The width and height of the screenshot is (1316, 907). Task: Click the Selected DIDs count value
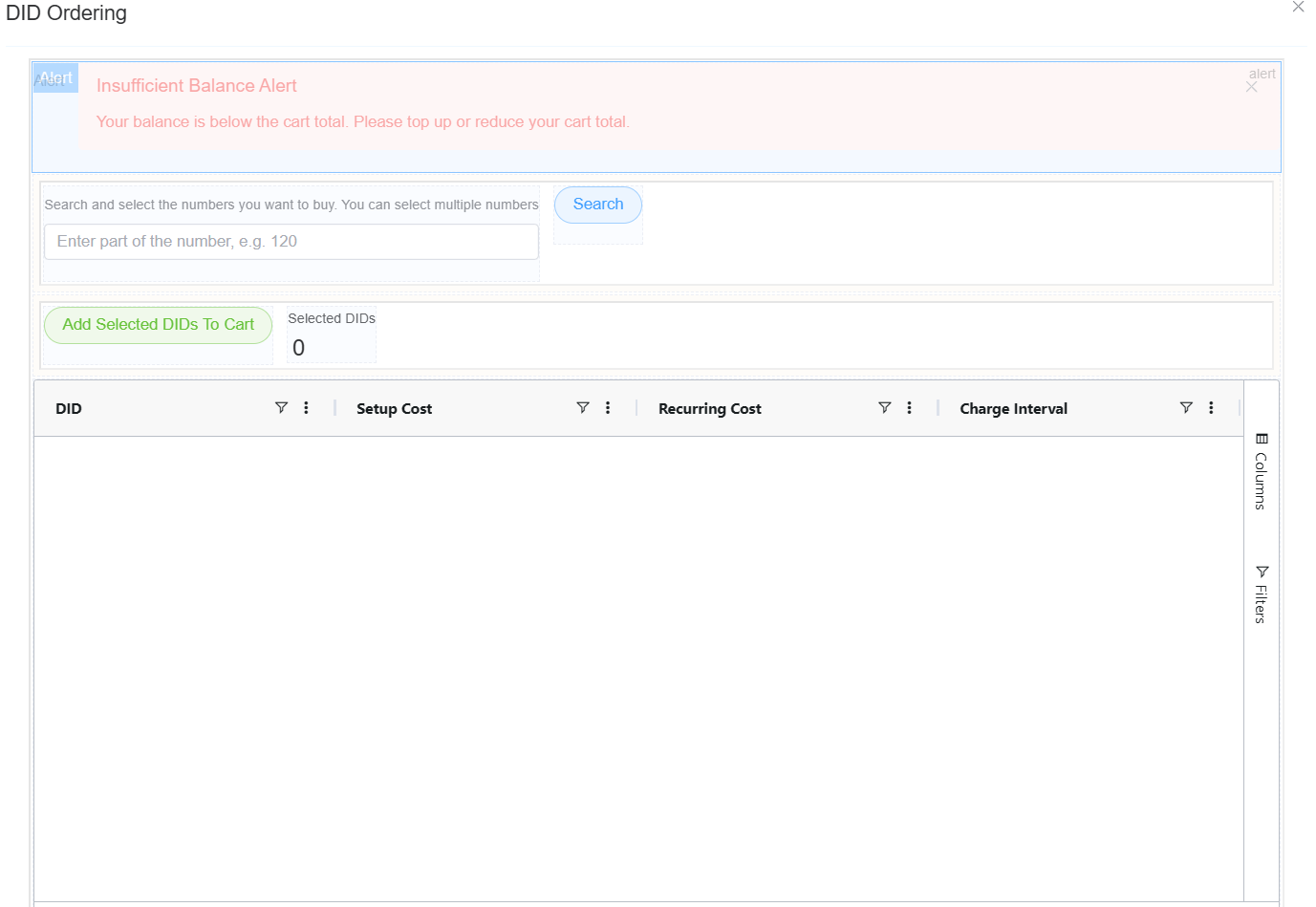(x=299, y=349)
